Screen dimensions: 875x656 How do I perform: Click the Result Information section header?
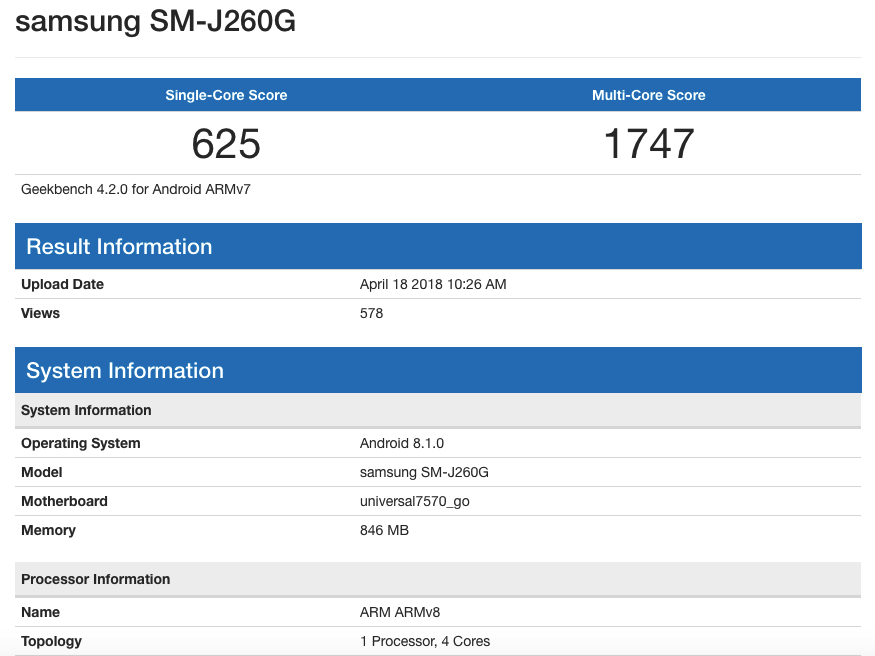(x=438, y=246)
